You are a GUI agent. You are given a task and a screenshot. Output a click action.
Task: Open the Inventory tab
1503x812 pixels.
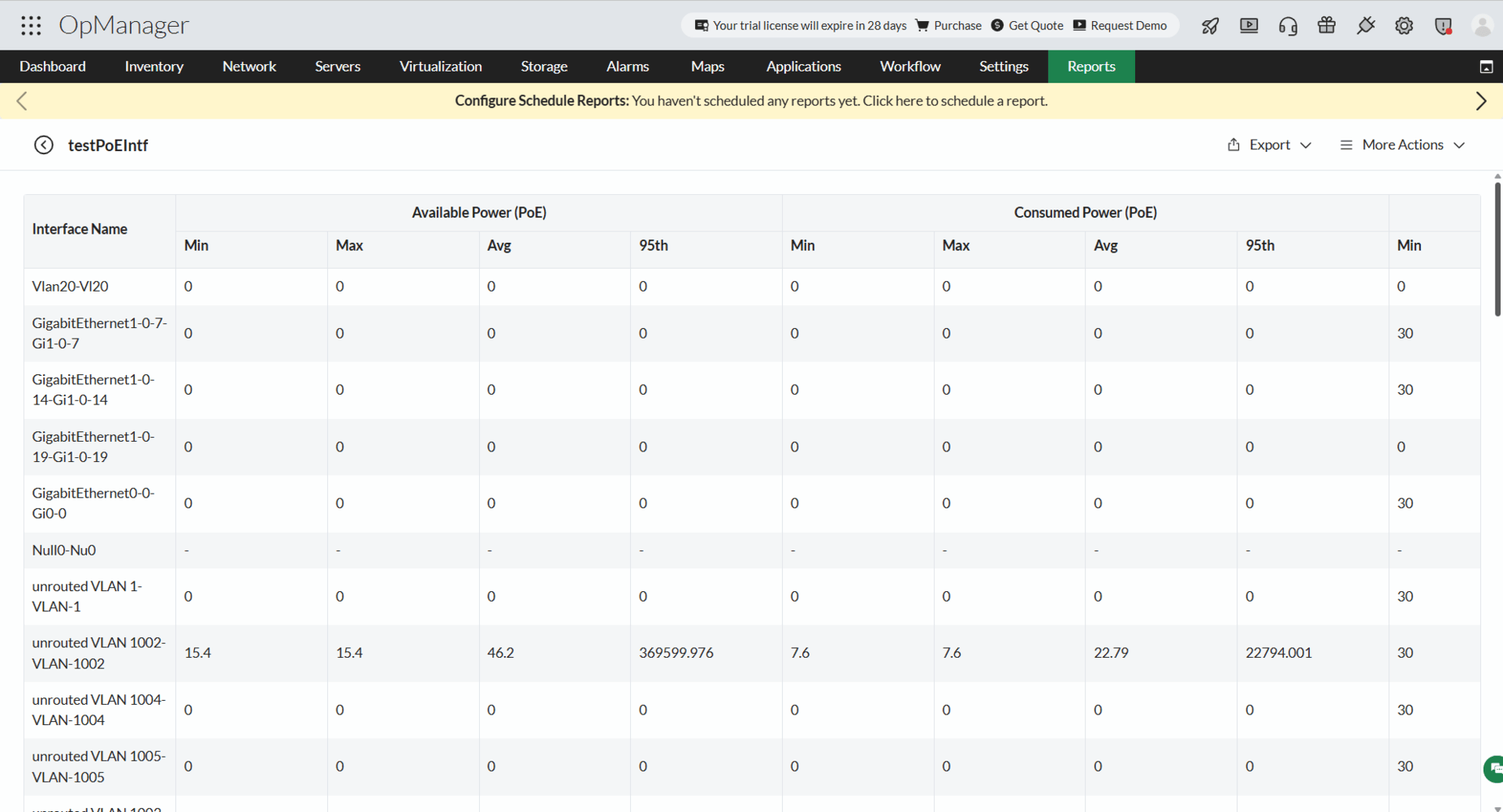(x=154, y=67)
